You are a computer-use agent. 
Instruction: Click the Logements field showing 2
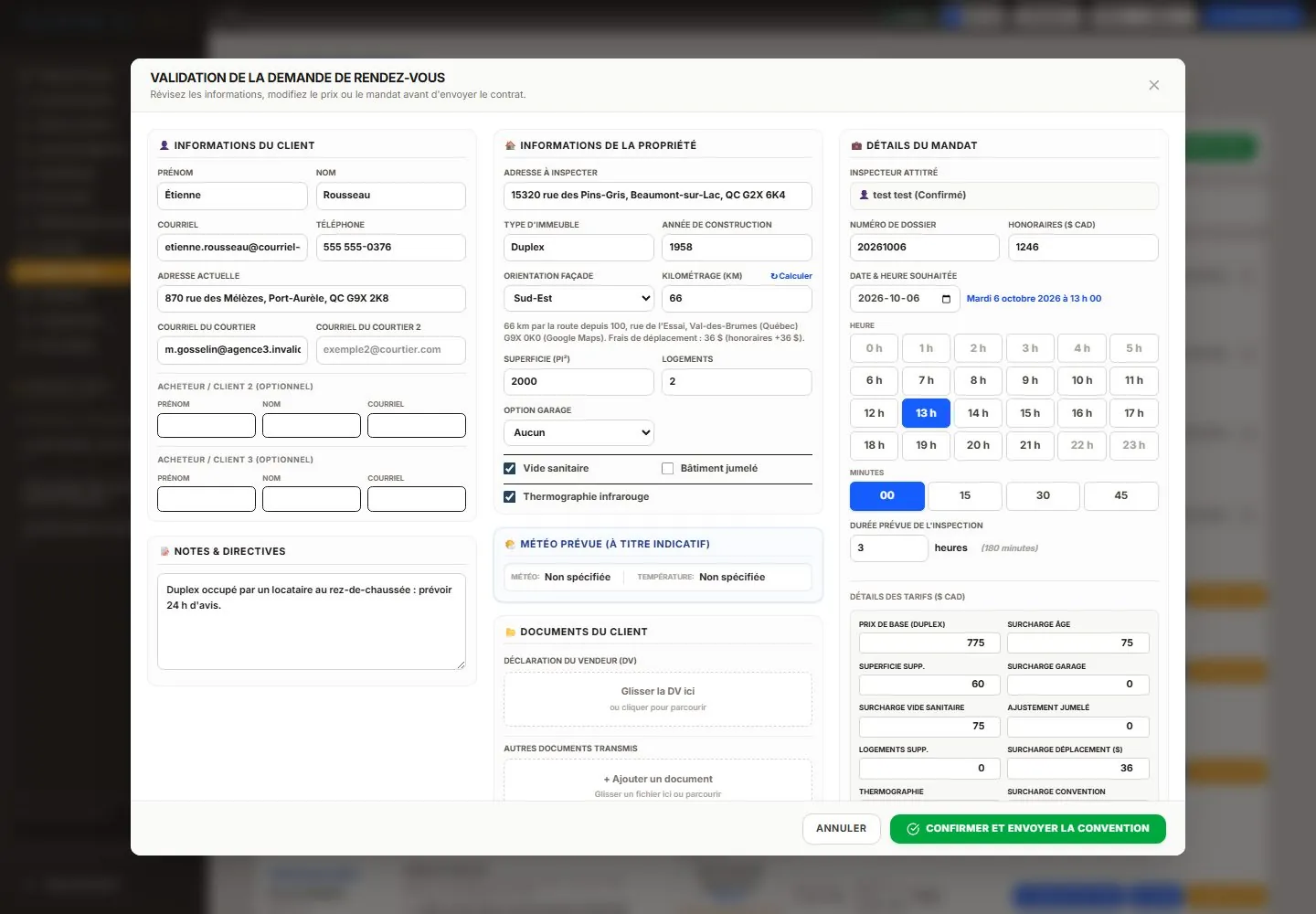click(x=737, y=382)
